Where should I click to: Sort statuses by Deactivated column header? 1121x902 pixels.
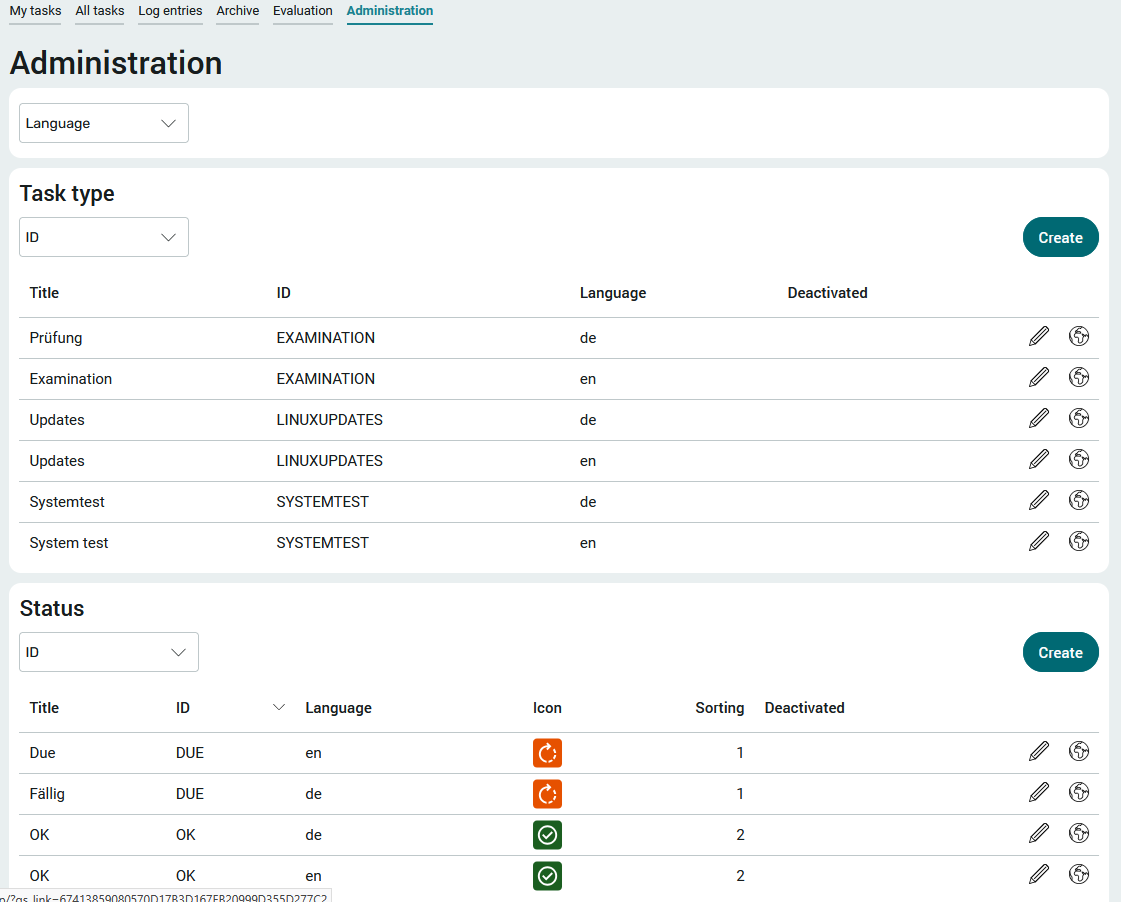[x=804, y=708]
